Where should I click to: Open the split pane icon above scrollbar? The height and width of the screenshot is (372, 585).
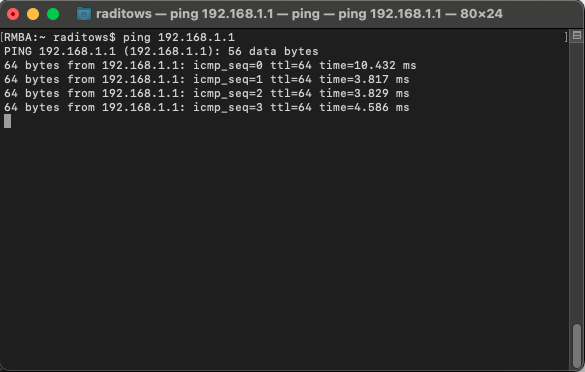pos(577,36)
